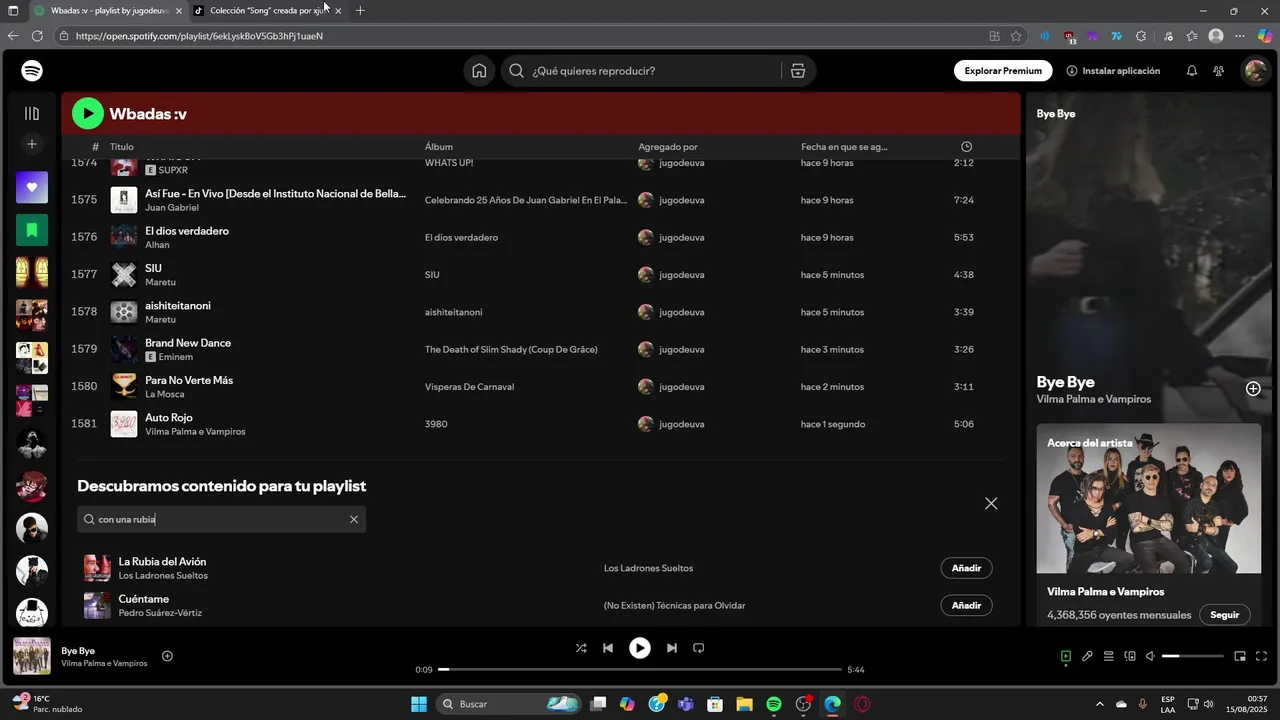Create a new playlist with plus icon
1280x720 pixels.
click(32, 144)
